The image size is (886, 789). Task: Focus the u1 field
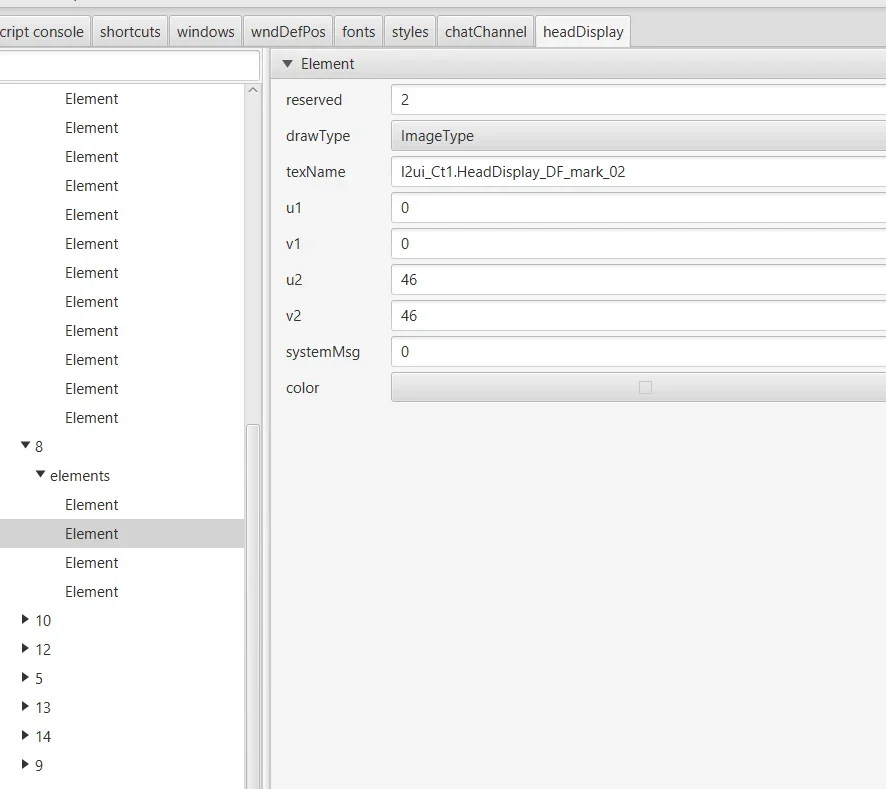pyautogui.click(x=639, y=208)
